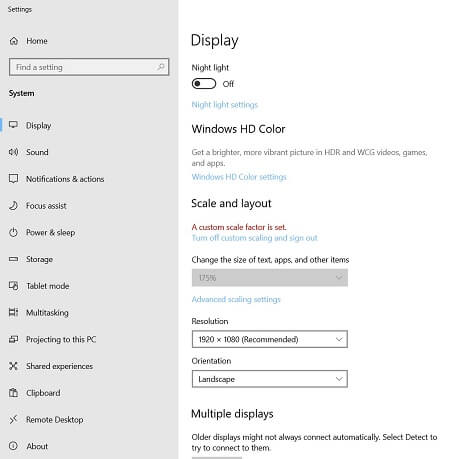
Task: Click the search magnifier icon
Action: click(161, 67)
